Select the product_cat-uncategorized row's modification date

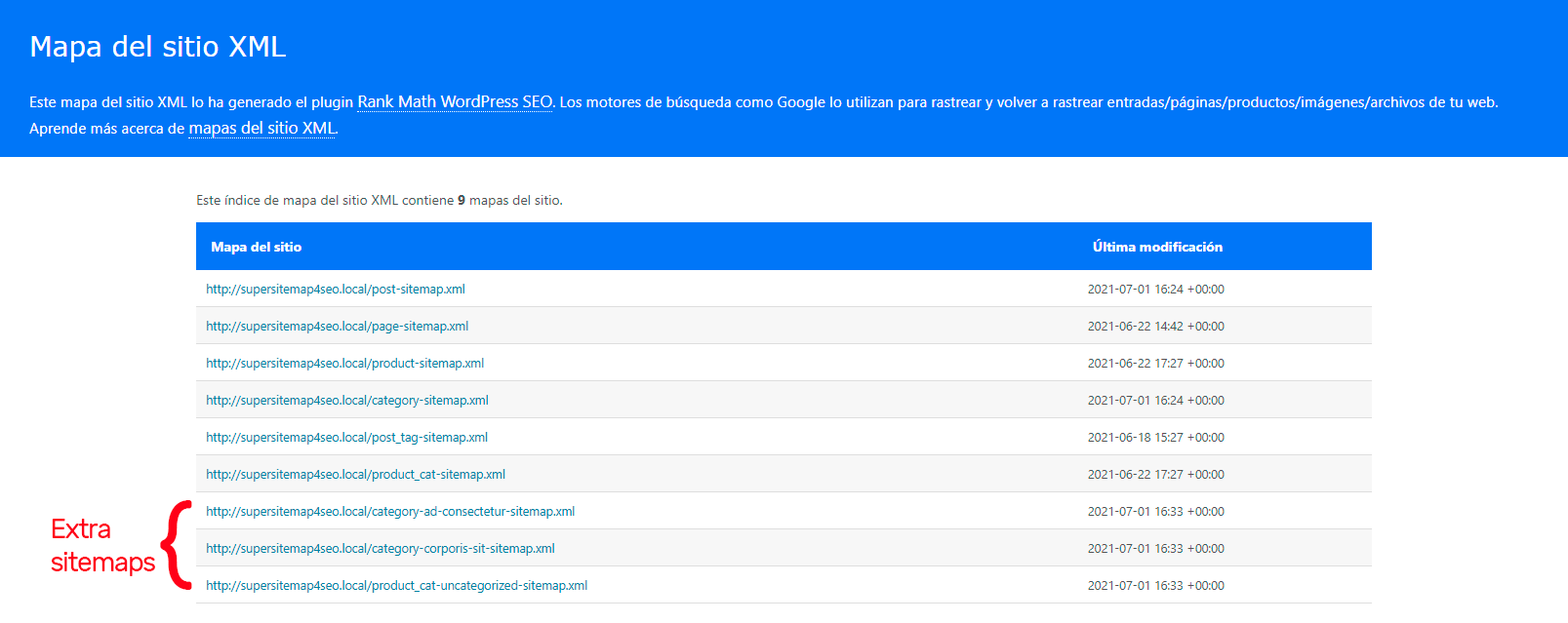point(1156,586)
